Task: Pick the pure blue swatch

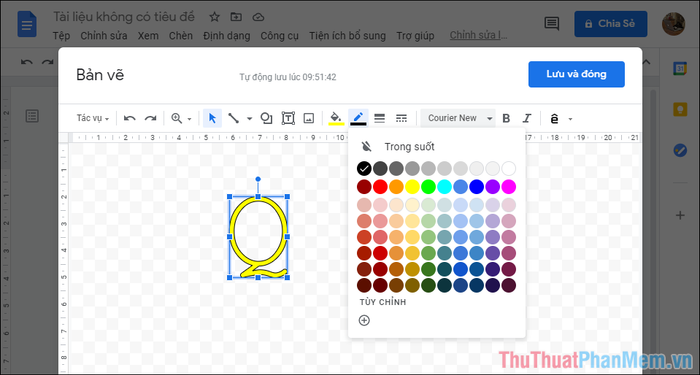Action: (x=477, y=187)
